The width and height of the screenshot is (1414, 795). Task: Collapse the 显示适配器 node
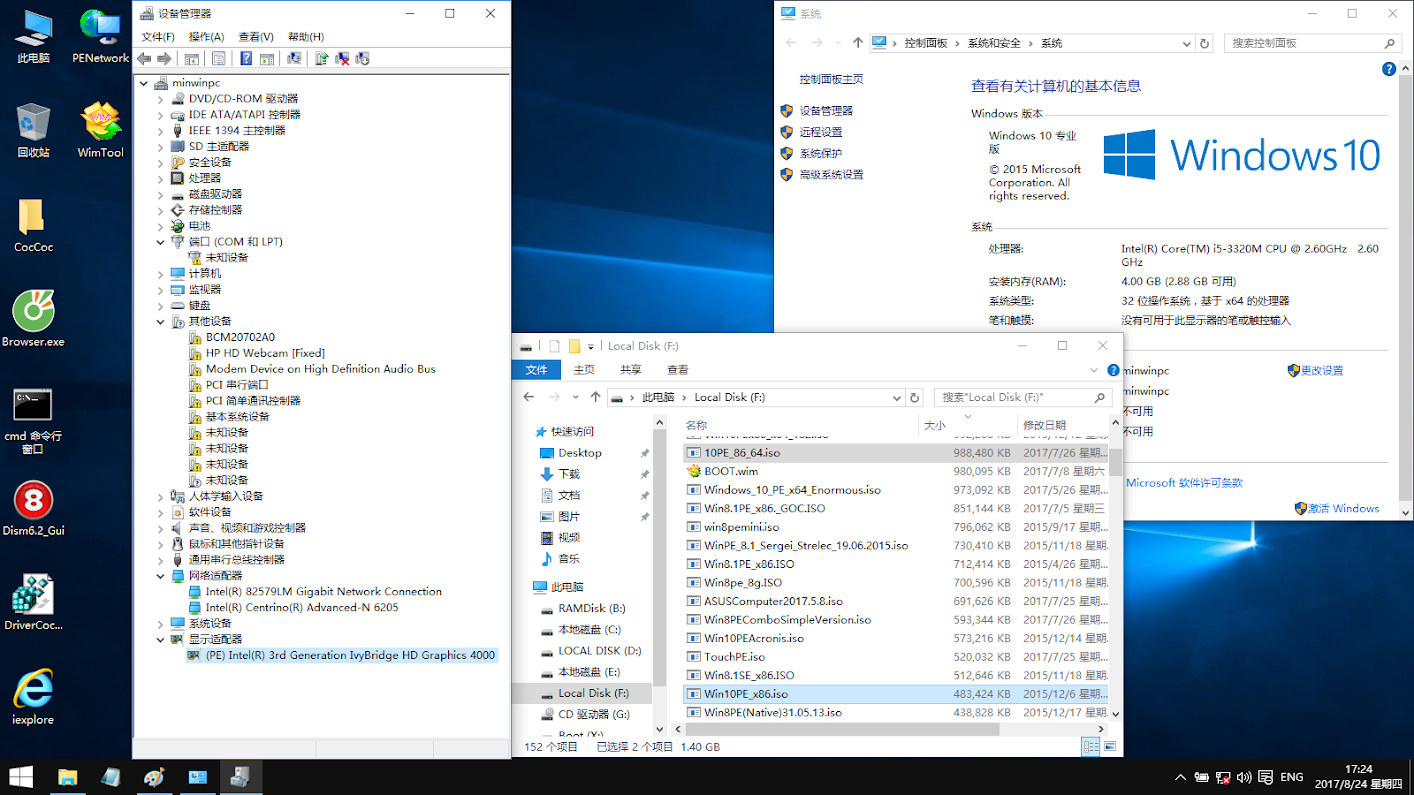[161, 639]
